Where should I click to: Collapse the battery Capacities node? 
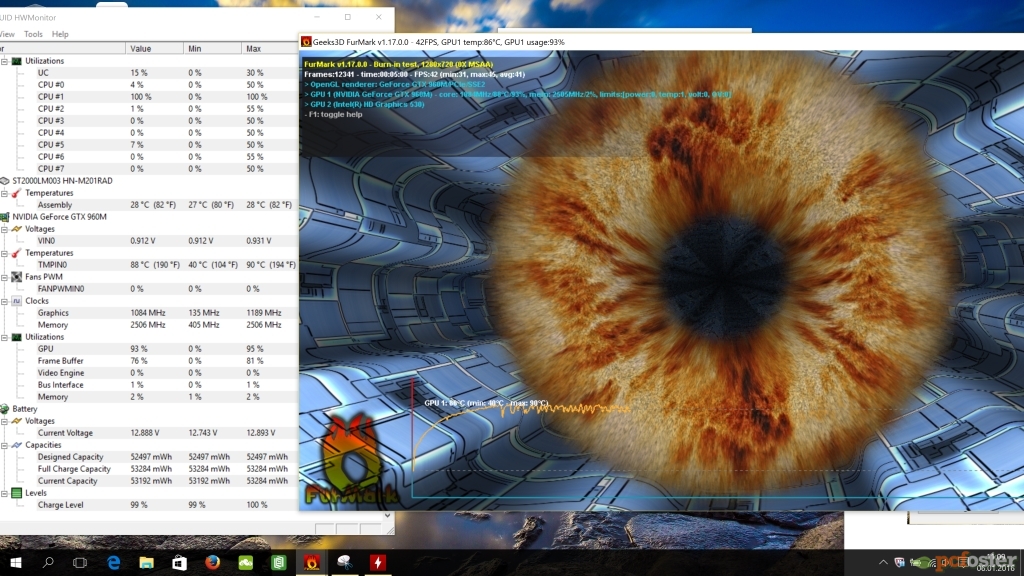(3, 445)
